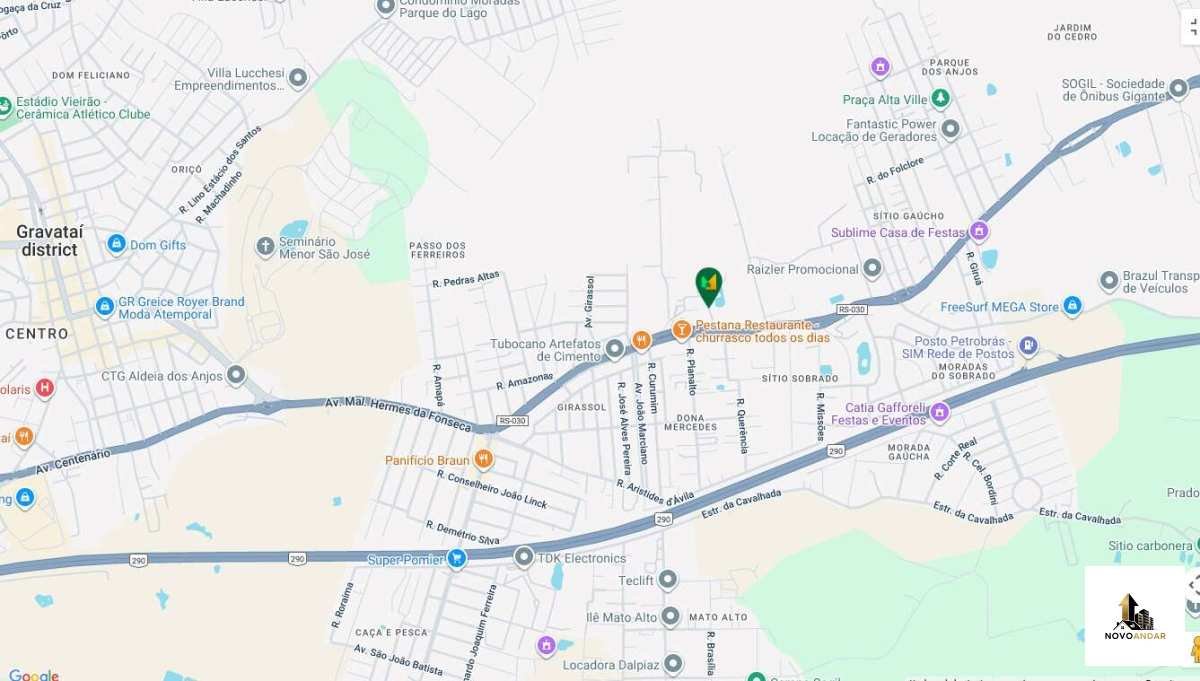The width and height of the screenshot is (1200, 681).
Task: Open the Praça Alta Ville park pin
Action: (x=940, y=99)
